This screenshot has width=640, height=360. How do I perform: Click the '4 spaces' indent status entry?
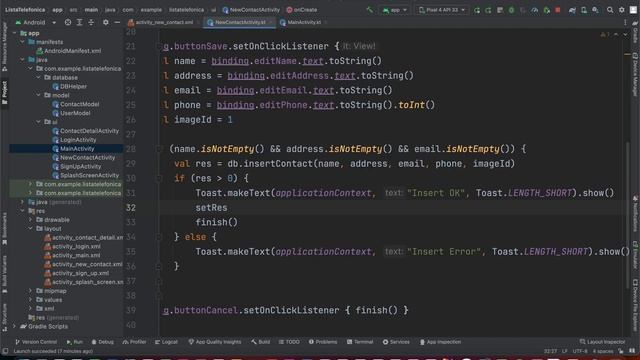[603, 351]
